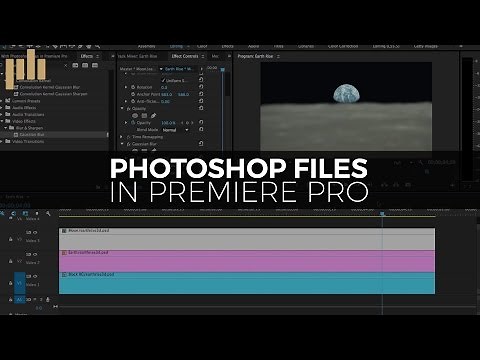
Task: Select the Assembly workspace
Action: 146,46
